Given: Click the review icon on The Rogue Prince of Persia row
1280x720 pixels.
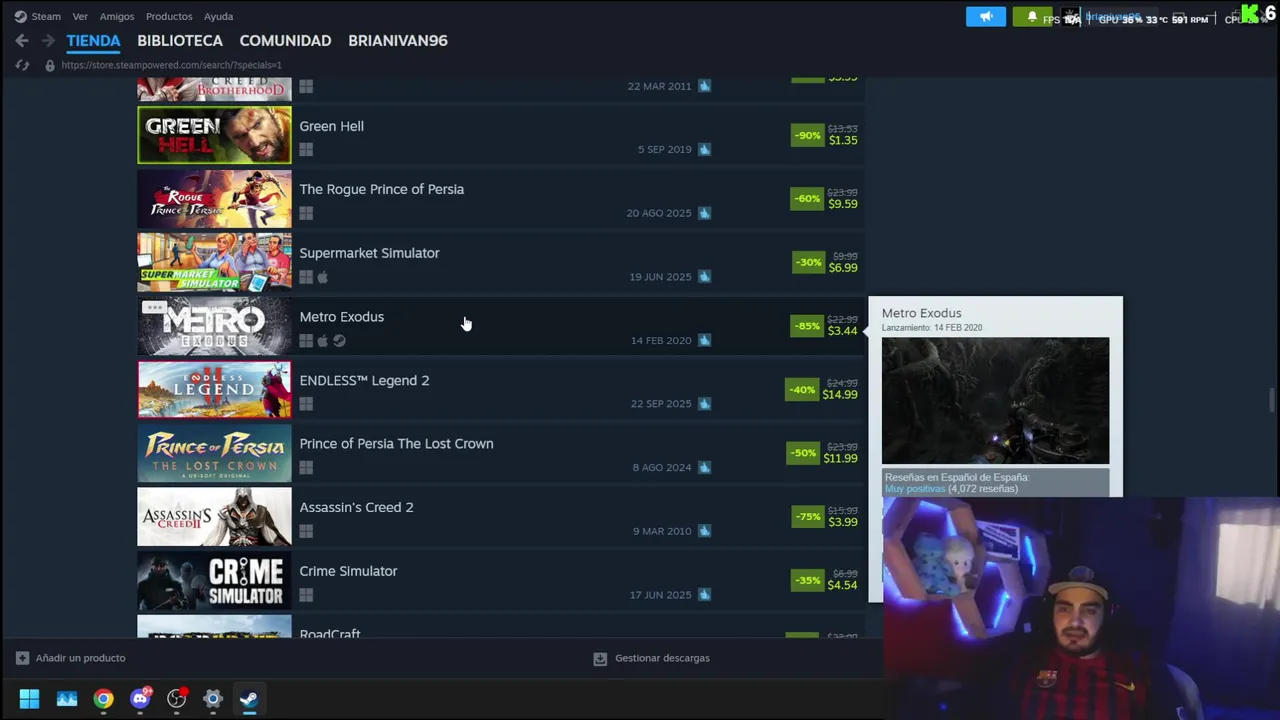Looking at the screenshot, I should pos(704,213).
